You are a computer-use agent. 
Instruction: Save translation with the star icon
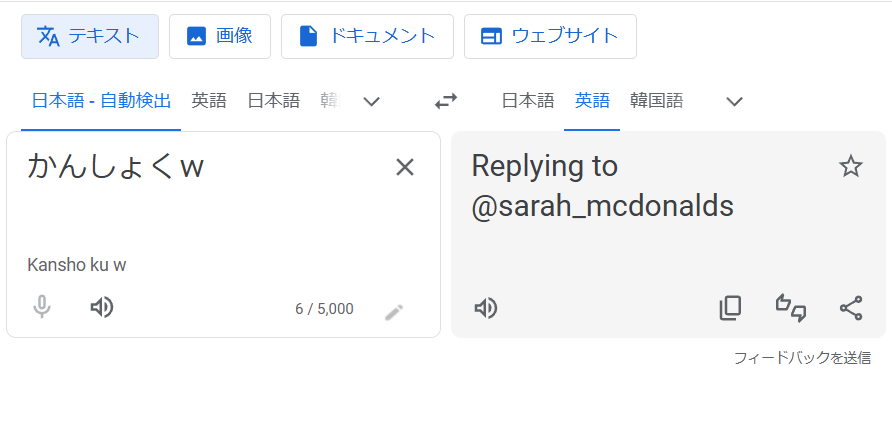pyautogui.click(x=851, y=166)
